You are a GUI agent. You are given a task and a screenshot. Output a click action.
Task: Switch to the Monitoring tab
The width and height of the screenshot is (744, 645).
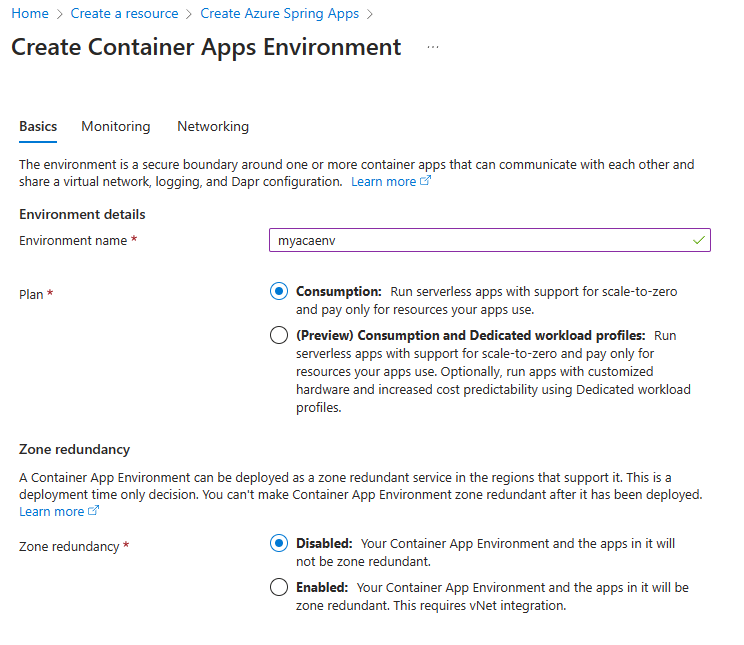pos(116,126)
